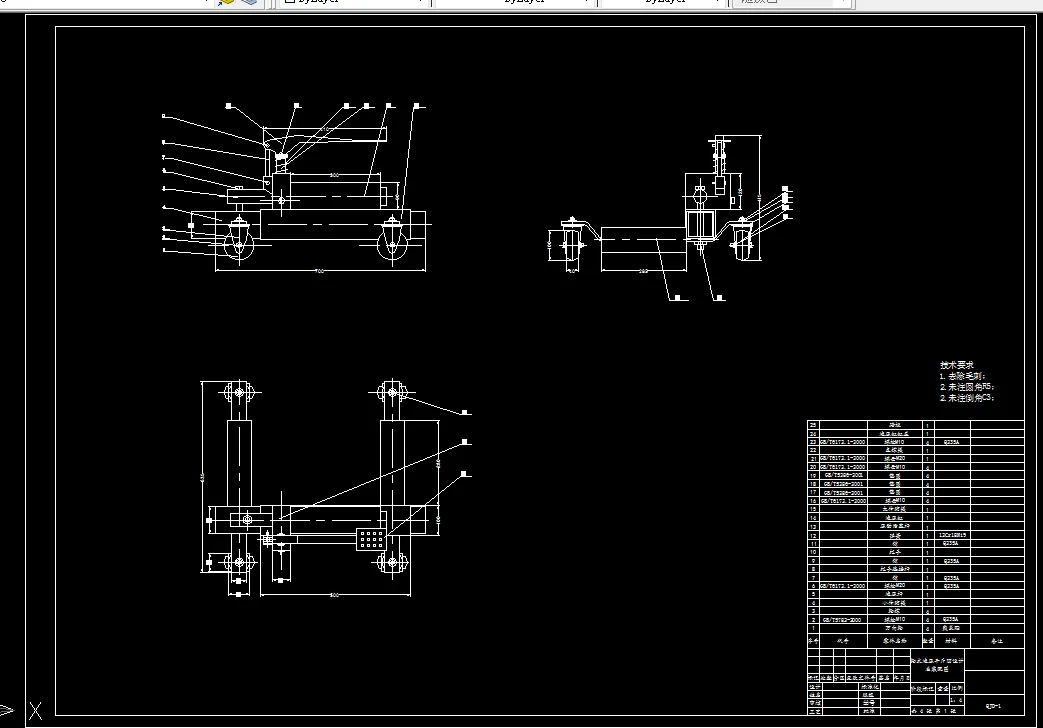Click the part number "25" cell
This screenshot has height=728, width=1043.
point(813,425)
